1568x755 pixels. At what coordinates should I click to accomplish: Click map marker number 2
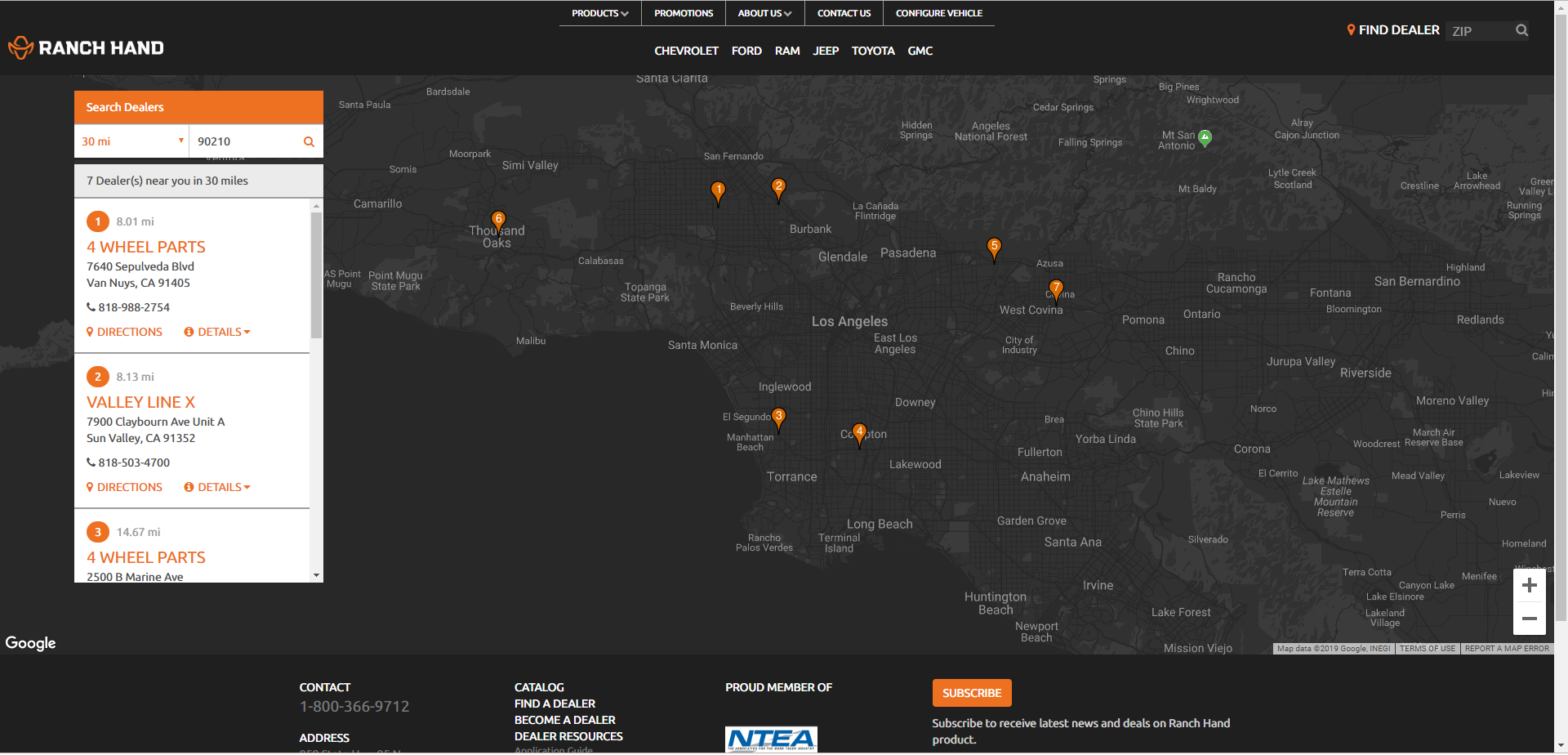[x=779, y=189]
